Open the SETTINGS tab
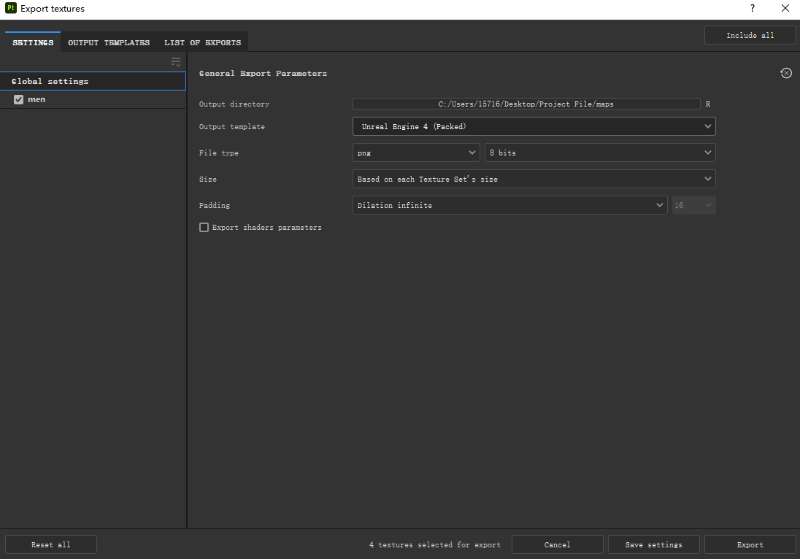This screenshot has width=800, height=559. click(33, 42)
